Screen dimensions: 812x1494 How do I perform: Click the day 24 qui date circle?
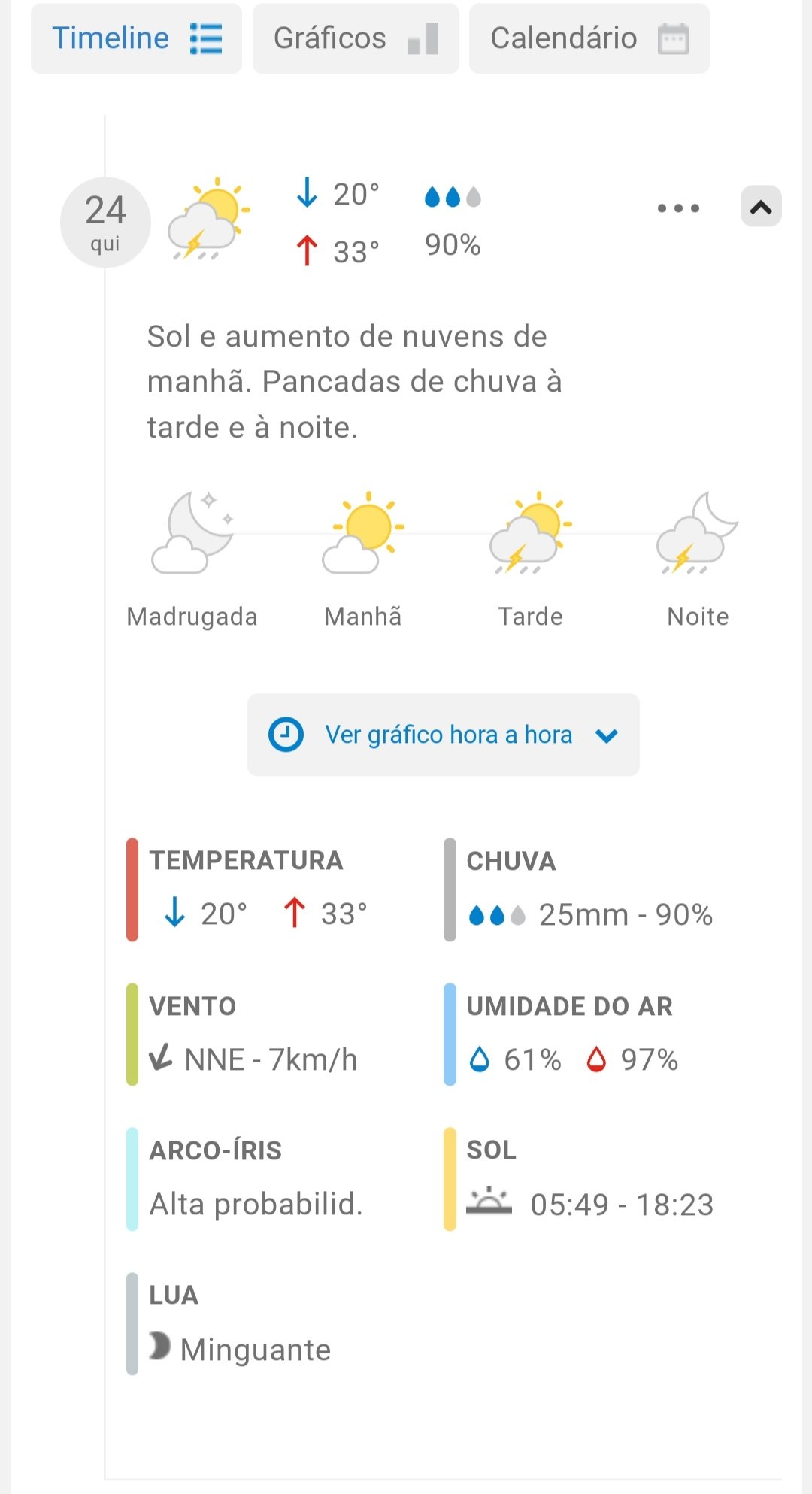105,223
